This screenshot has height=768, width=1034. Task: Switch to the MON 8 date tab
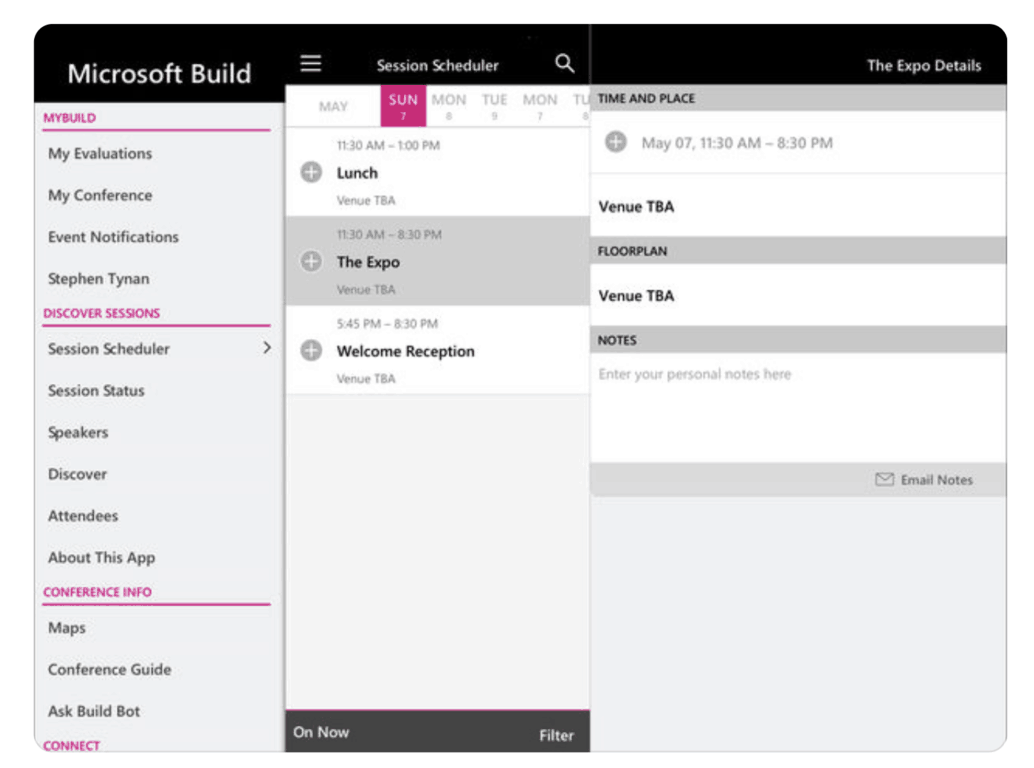point(448,105)
